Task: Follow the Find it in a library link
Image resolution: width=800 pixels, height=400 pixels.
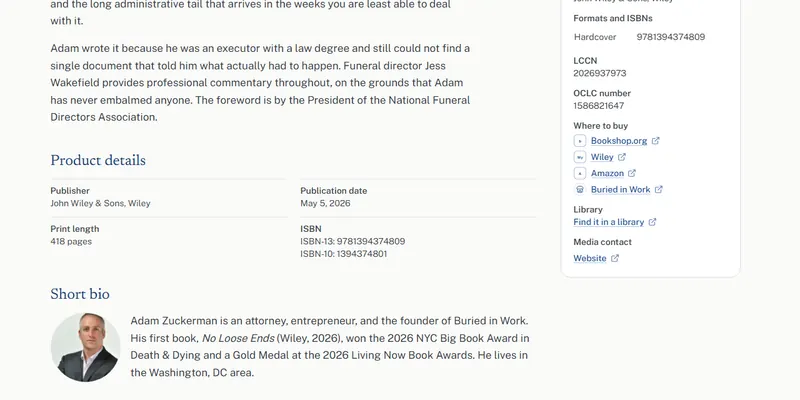Action: pos(609,222)
